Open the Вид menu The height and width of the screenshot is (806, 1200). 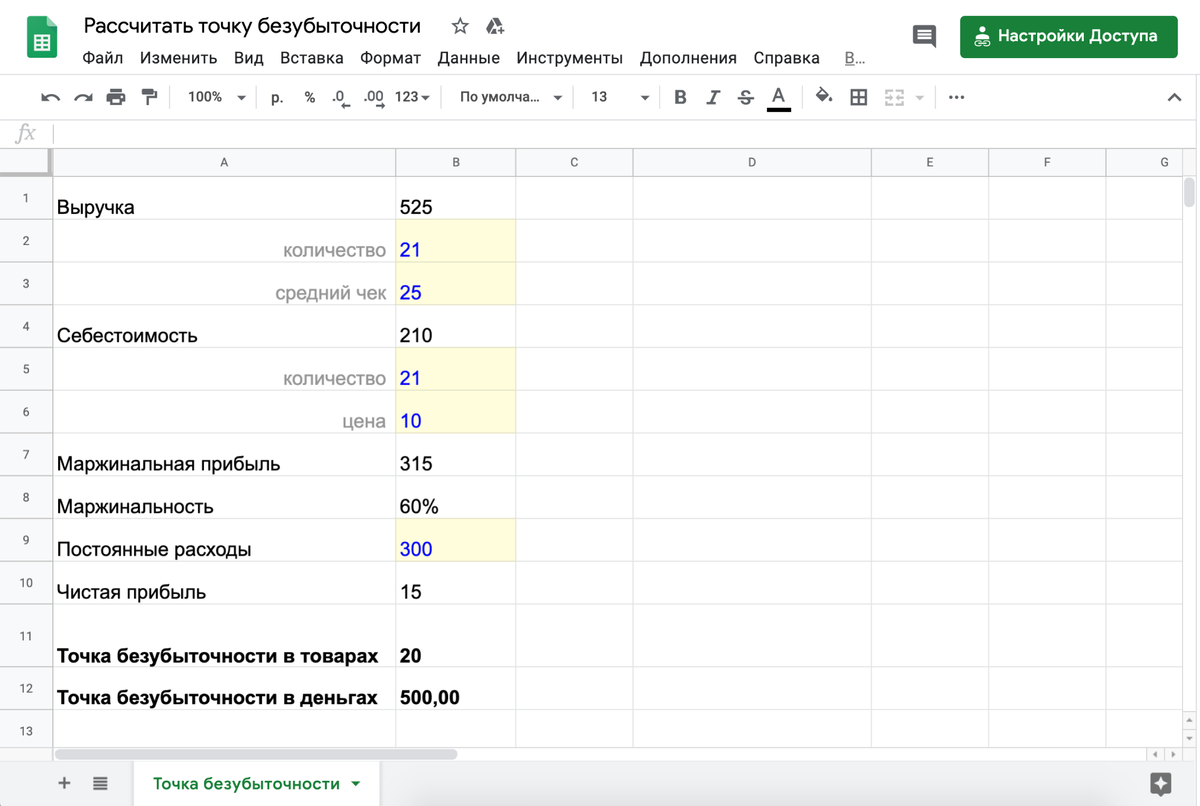248,58
